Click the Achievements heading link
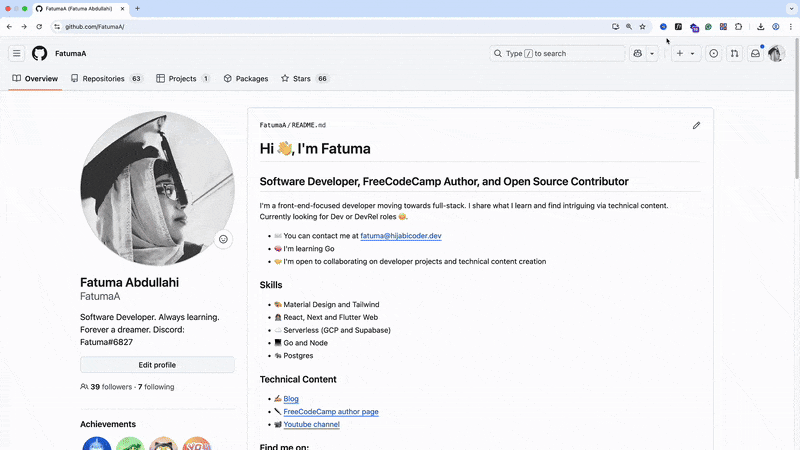800x450 pixels. point(108,424)
